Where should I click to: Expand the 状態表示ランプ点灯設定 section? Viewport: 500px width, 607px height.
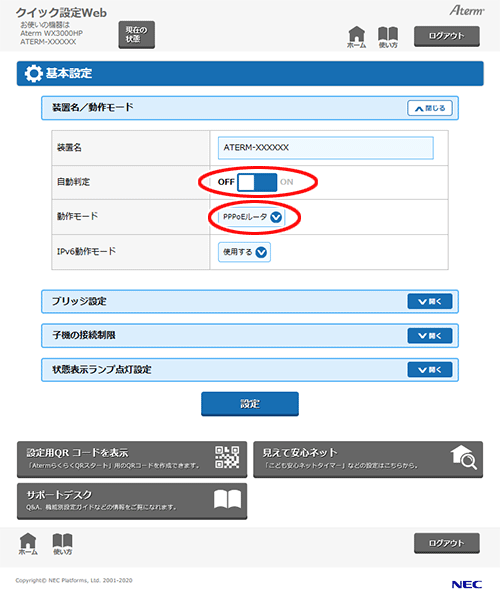click(430, 370)
